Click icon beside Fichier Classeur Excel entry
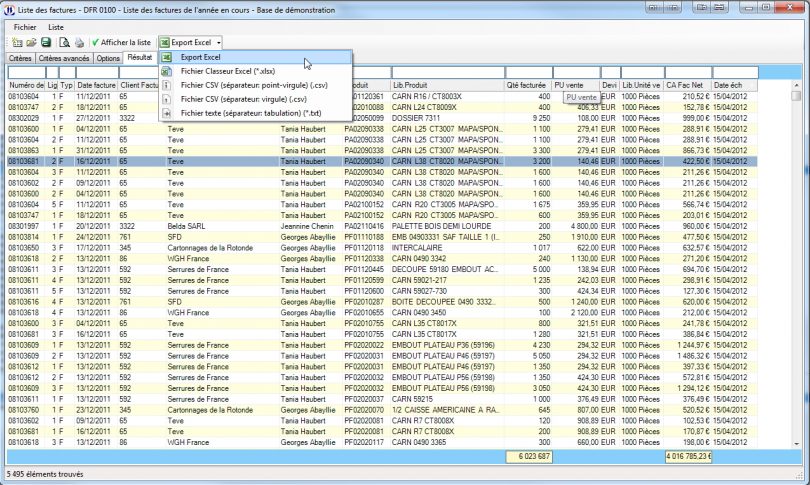 tap(166, 71)
